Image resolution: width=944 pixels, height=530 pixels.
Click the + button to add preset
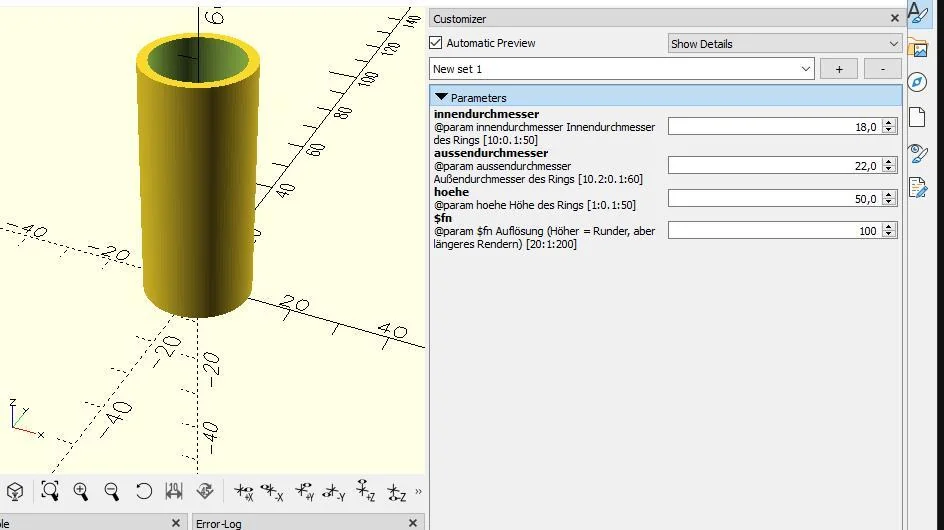tap(838, 69)
